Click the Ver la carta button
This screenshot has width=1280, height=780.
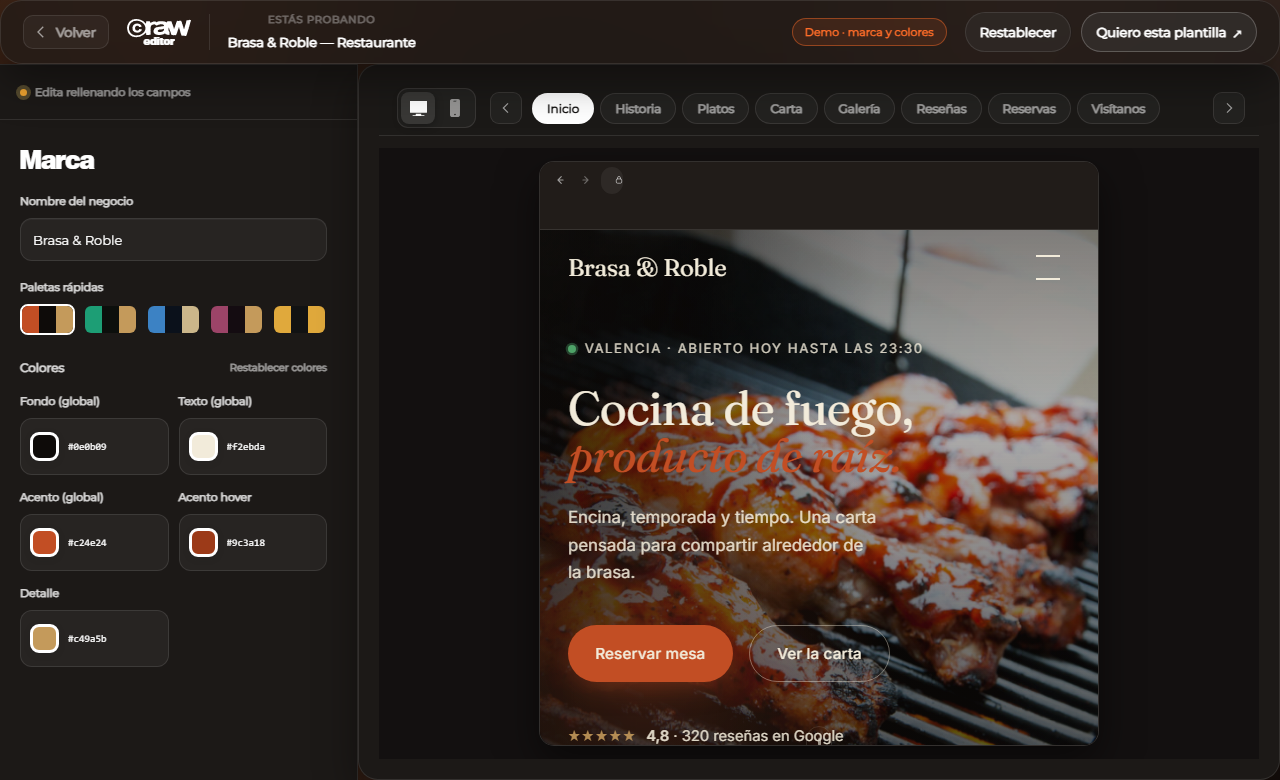[x=819, y=654]
